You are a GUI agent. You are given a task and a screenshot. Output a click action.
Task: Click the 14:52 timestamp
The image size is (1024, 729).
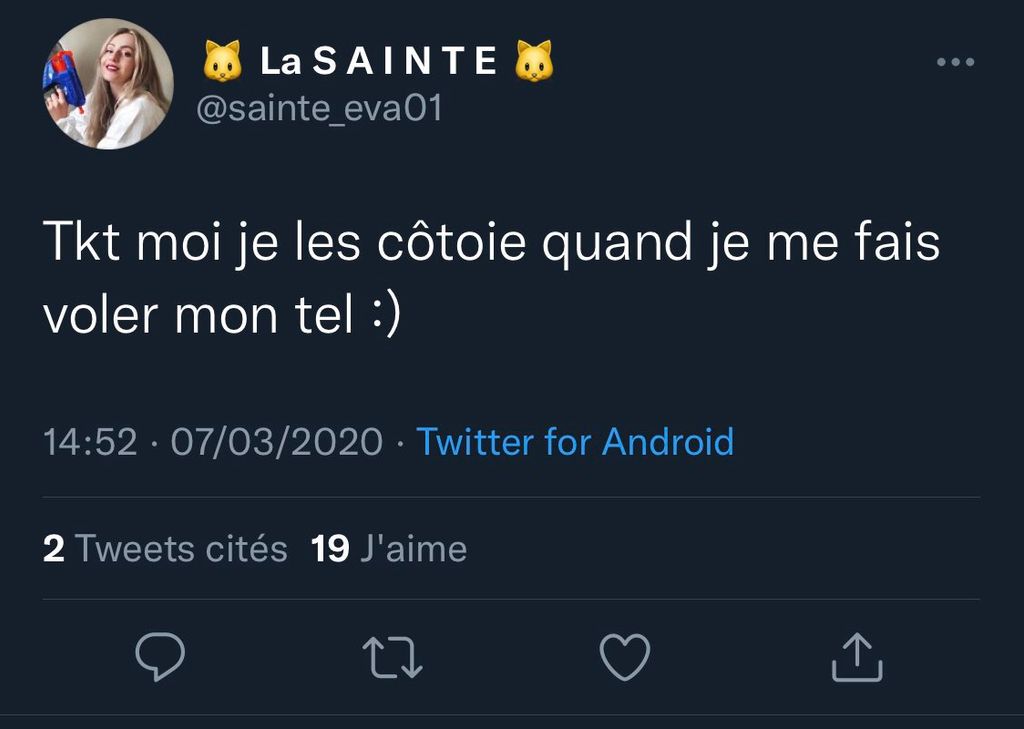[x=90, y=441]
